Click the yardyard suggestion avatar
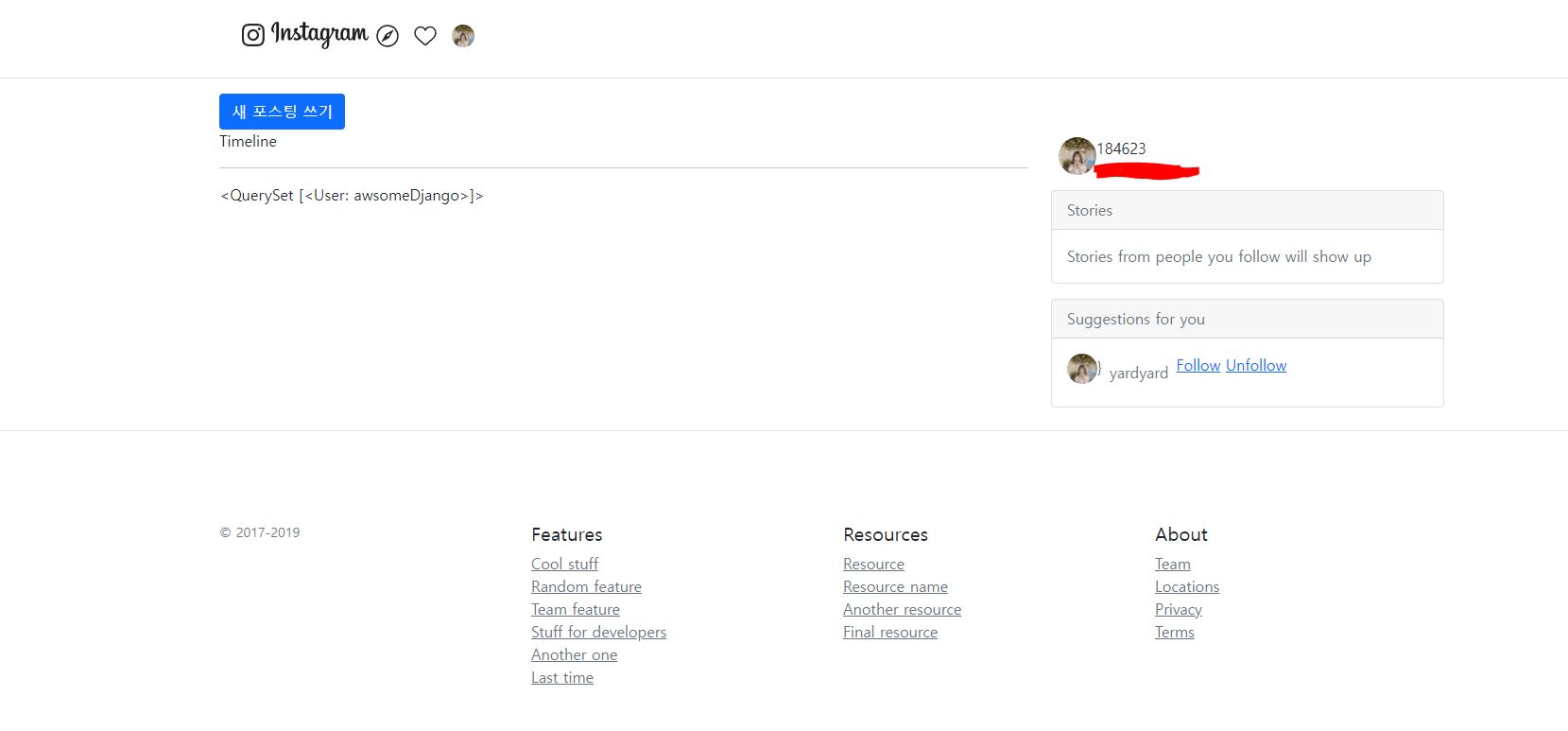Viewport: 1568px width, 731px height. [x=1082, y=369]
